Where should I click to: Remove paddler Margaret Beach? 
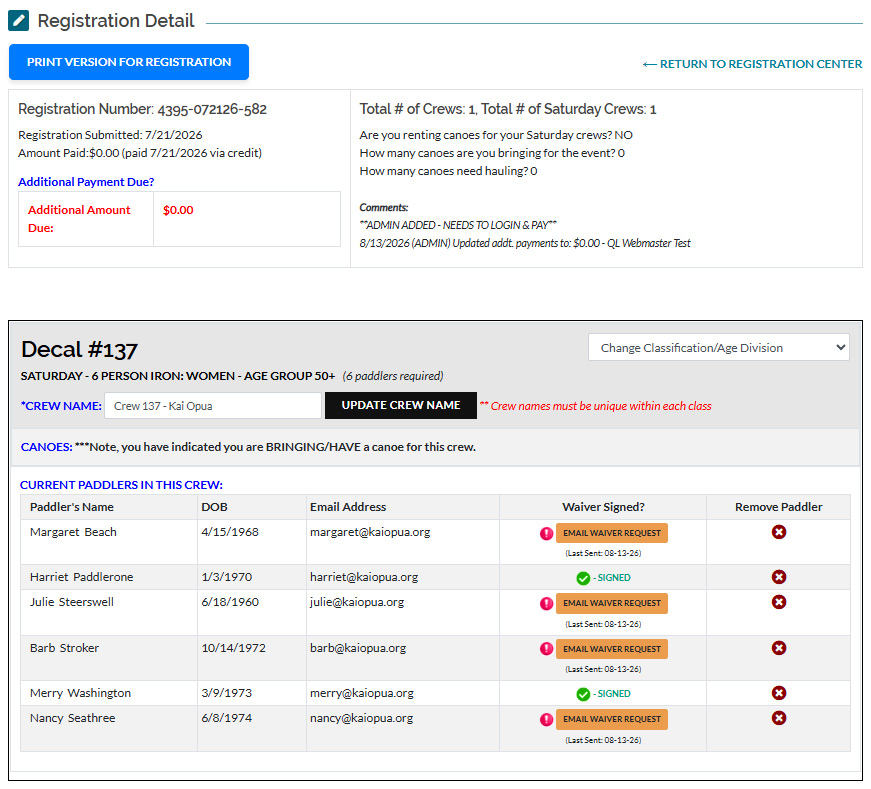778,532
